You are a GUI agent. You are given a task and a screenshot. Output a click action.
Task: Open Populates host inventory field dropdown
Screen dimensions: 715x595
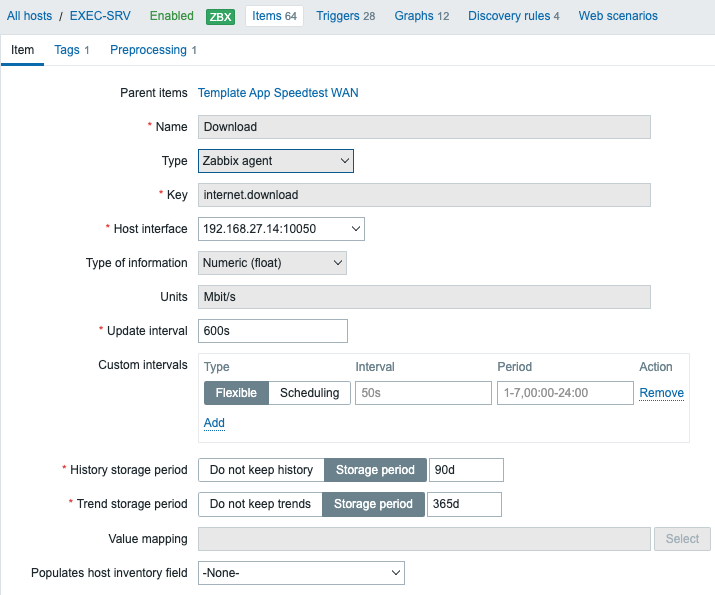pos(301,573)
